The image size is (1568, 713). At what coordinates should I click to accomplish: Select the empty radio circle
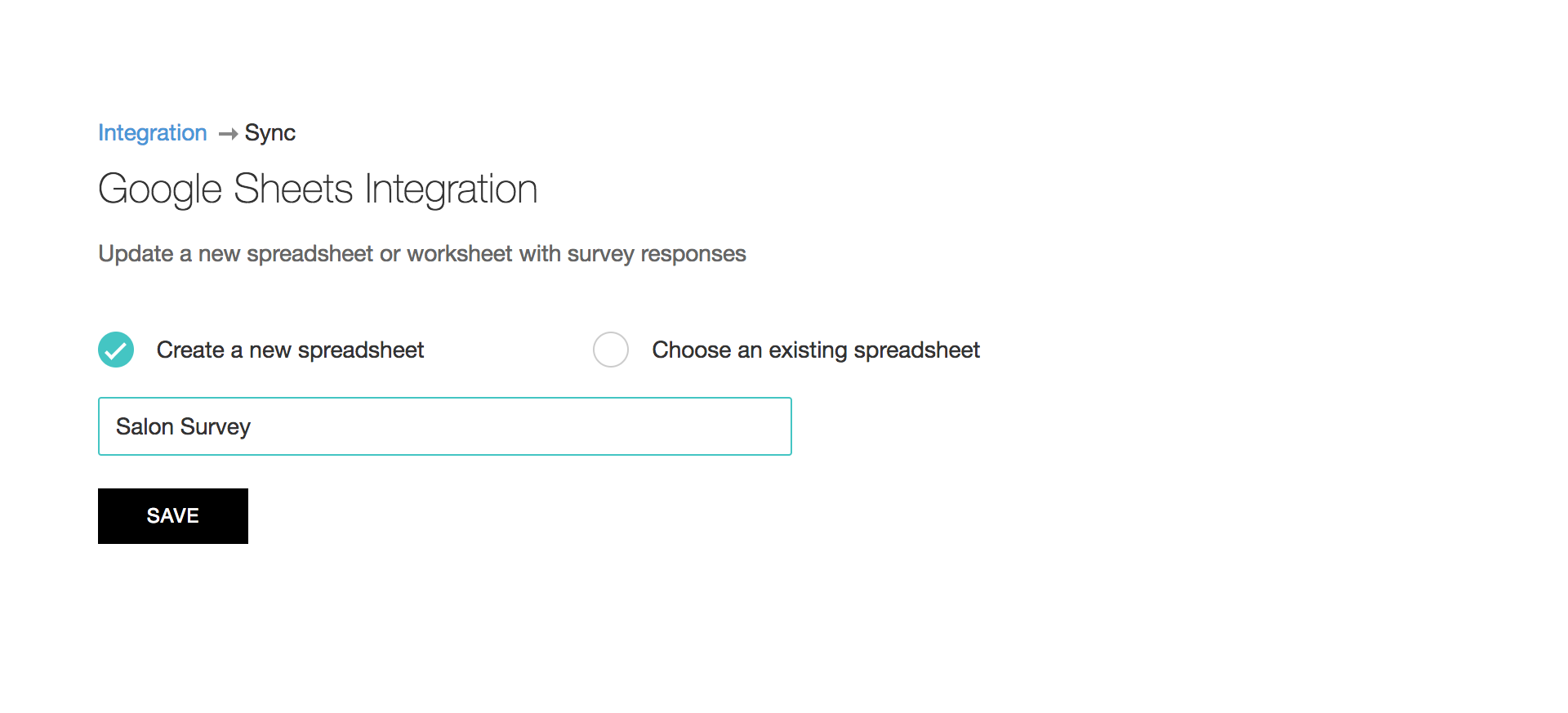click(611, 350)
